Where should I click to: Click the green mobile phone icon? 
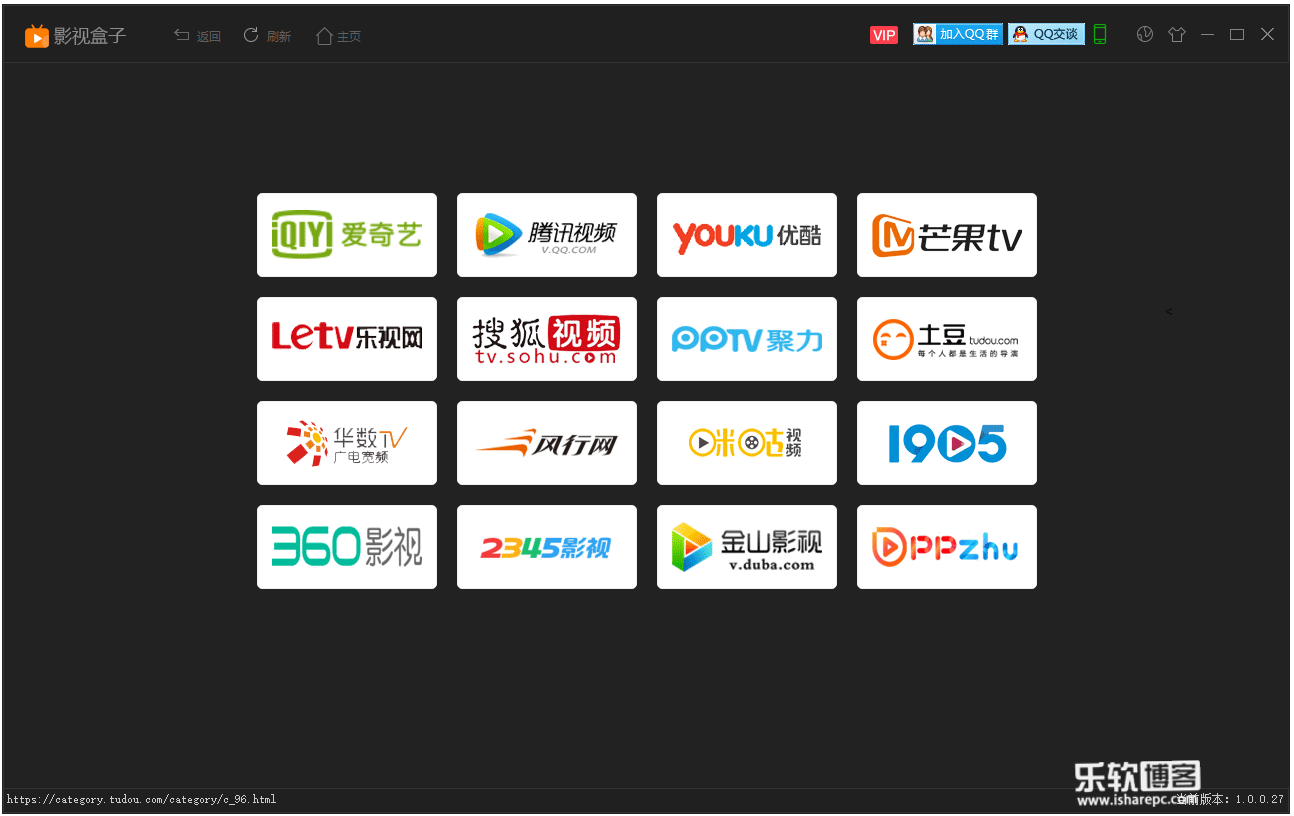tap(1100, 34)
